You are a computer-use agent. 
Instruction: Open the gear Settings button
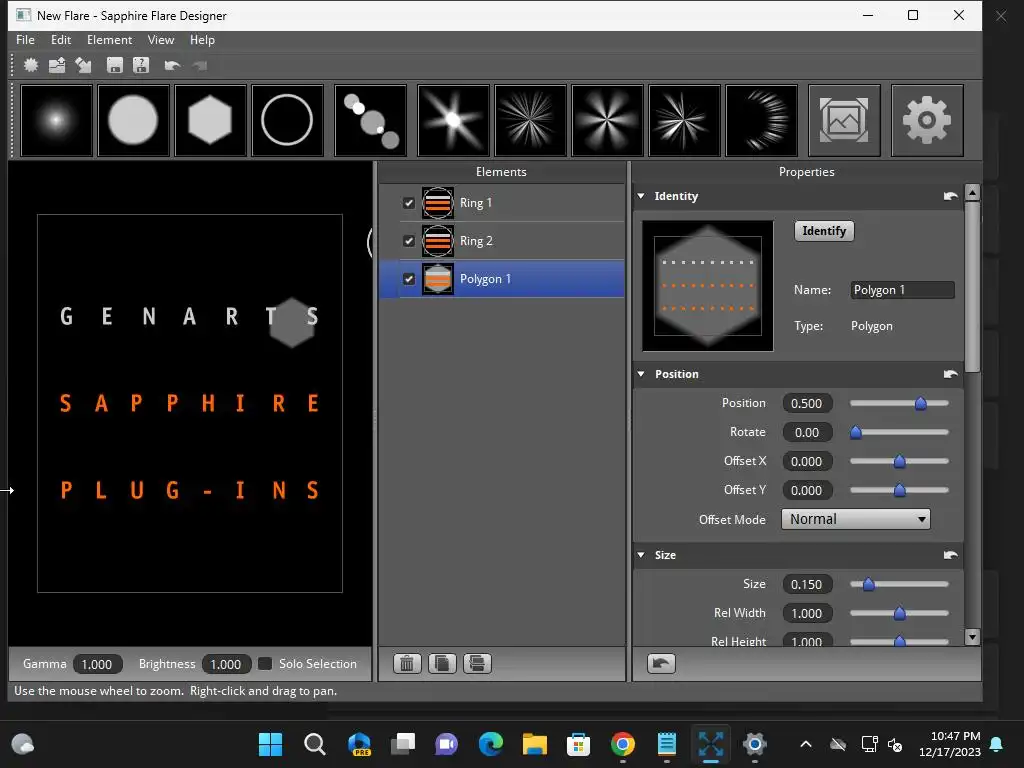927,120
